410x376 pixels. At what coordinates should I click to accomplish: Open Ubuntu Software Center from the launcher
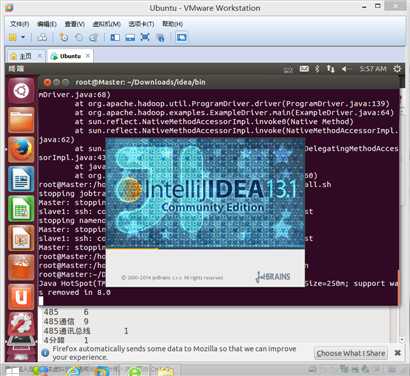point(21,267)
